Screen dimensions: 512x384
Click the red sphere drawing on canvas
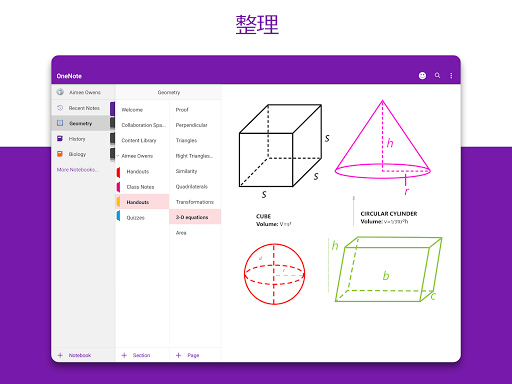[274, 274]
